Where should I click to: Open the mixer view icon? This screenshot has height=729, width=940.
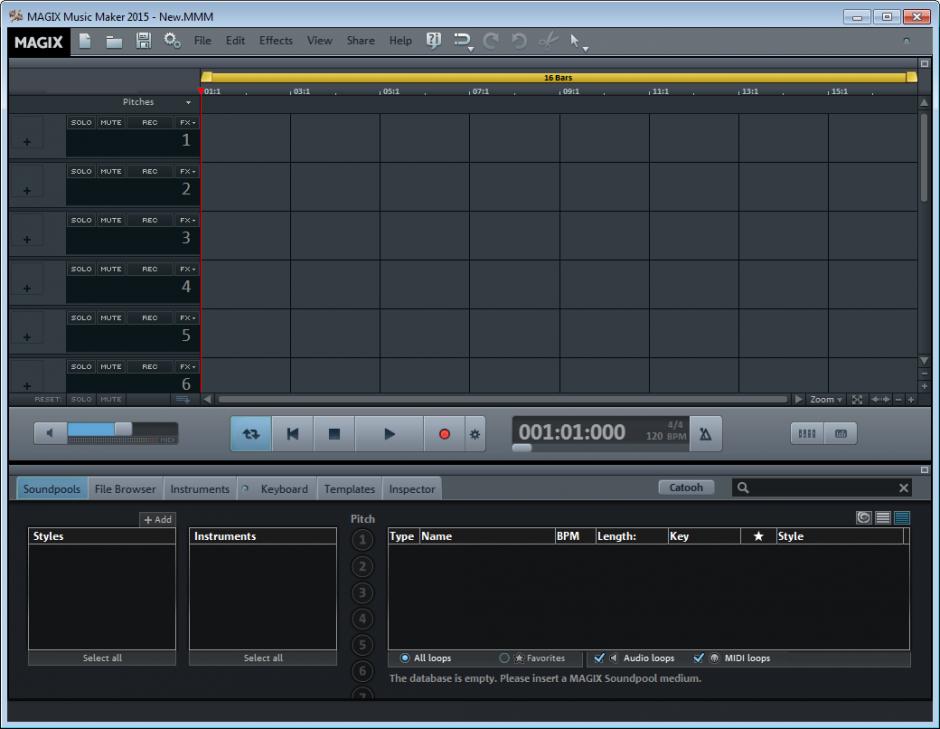(807, 433)
